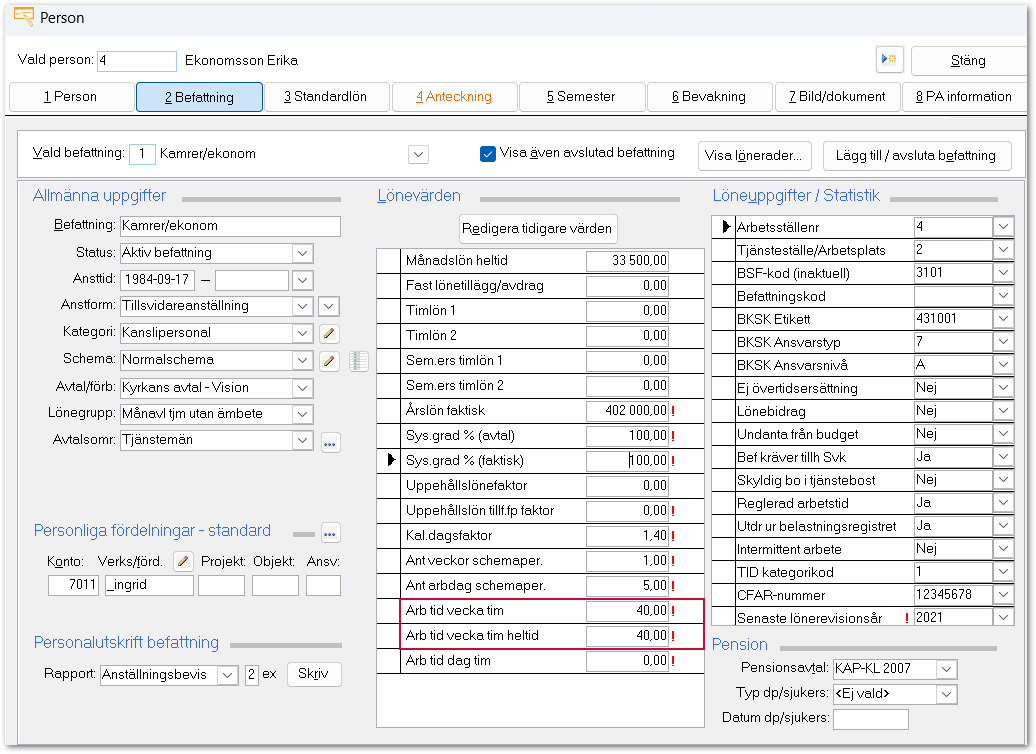This screenshot has width=1036, height=754.
Task: Open the Rapport dropdown for Anställningsbevis
Action: click(x=227, y=675)
